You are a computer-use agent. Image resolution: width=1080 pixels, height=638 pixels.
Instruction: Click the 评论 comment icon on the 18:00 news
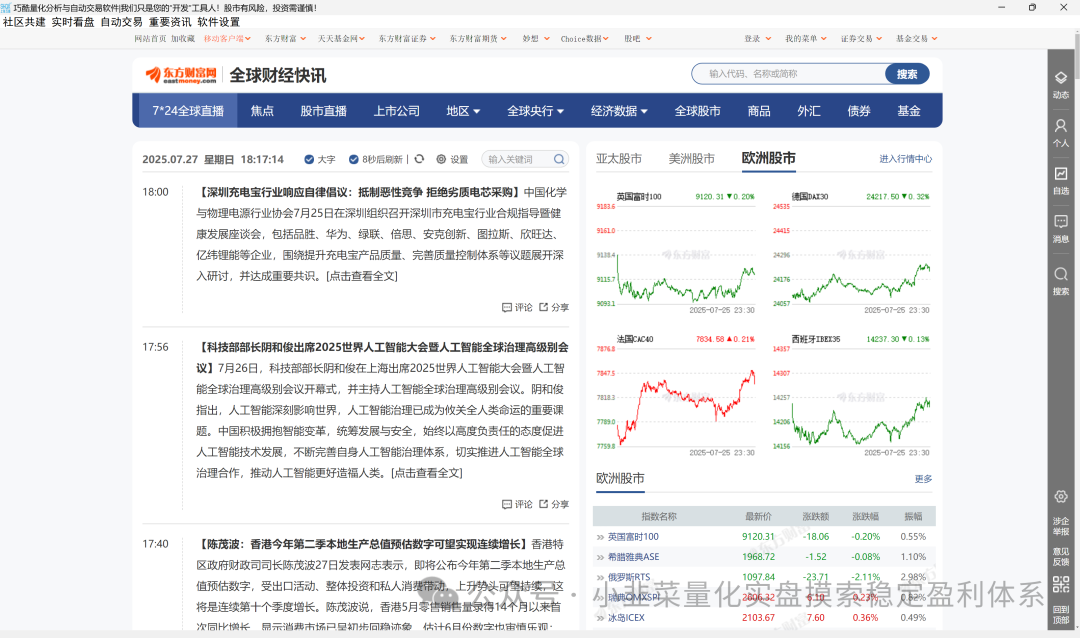point(507,307)
